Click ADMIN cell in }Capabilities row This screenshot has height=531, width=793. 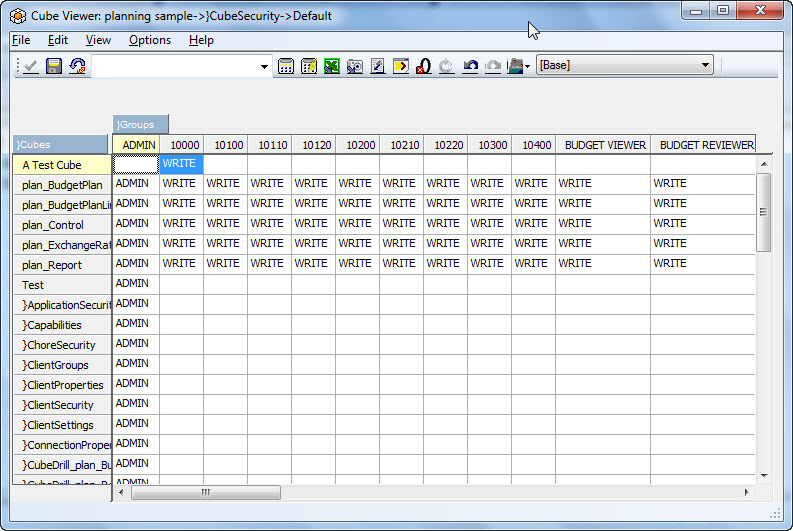(x=136, y=324)
